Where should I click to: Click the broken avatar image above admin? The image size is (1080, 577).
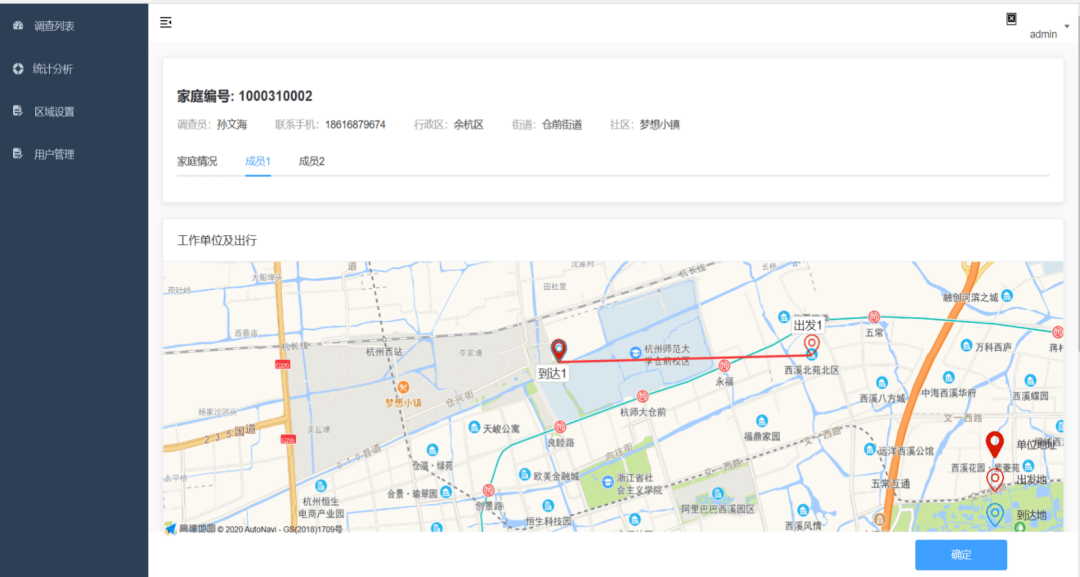pyautogui.click(x=1011, y=19)
